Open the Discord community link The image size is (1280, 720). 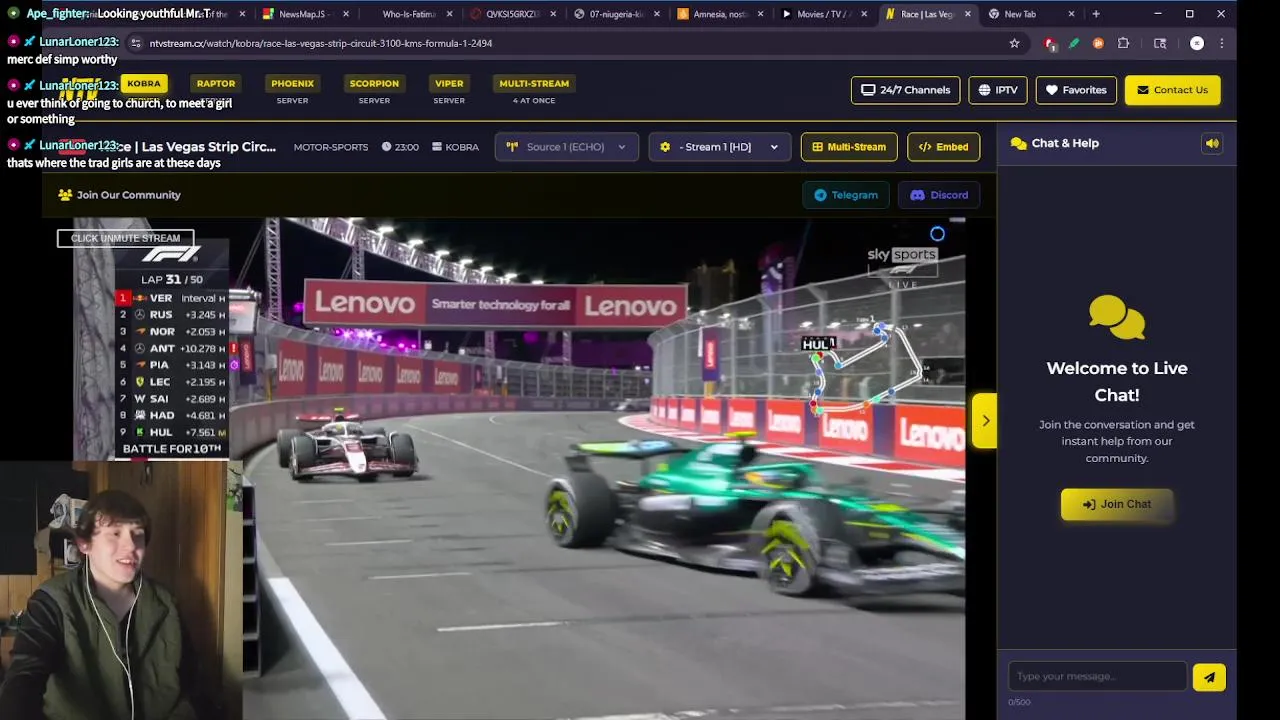tap(939, 195)
